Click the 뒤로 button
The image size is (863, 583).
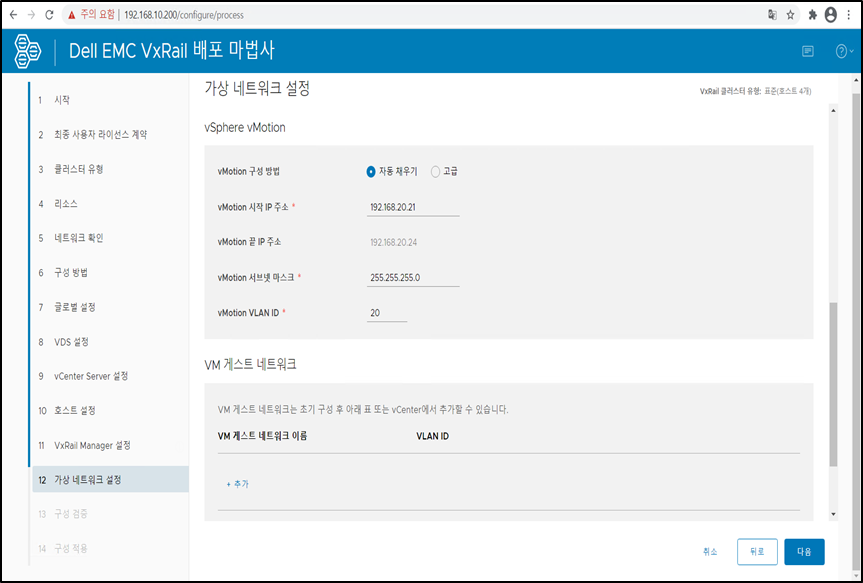pos(757,552)
